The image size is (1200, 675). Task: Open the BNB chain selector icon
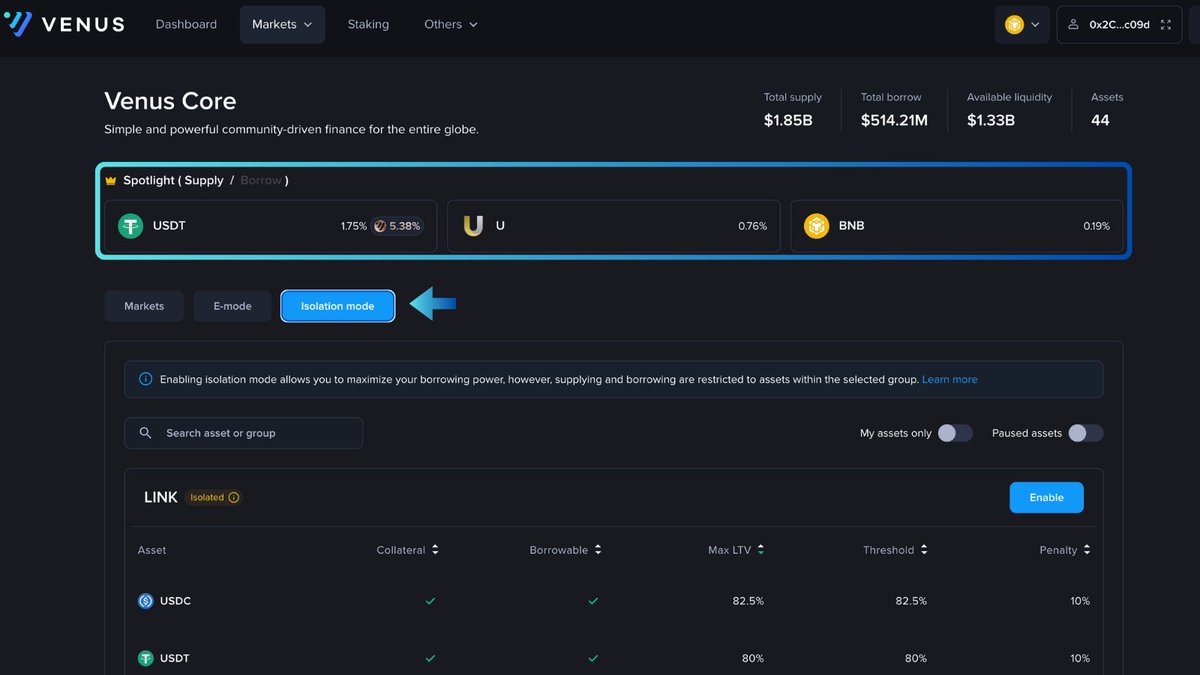pyautogui.click(x=1014, y=24)
